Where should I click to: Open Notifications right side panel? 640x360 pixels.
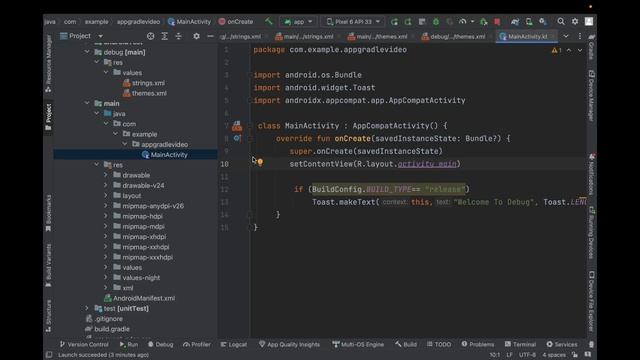click(x=591, y=174)
